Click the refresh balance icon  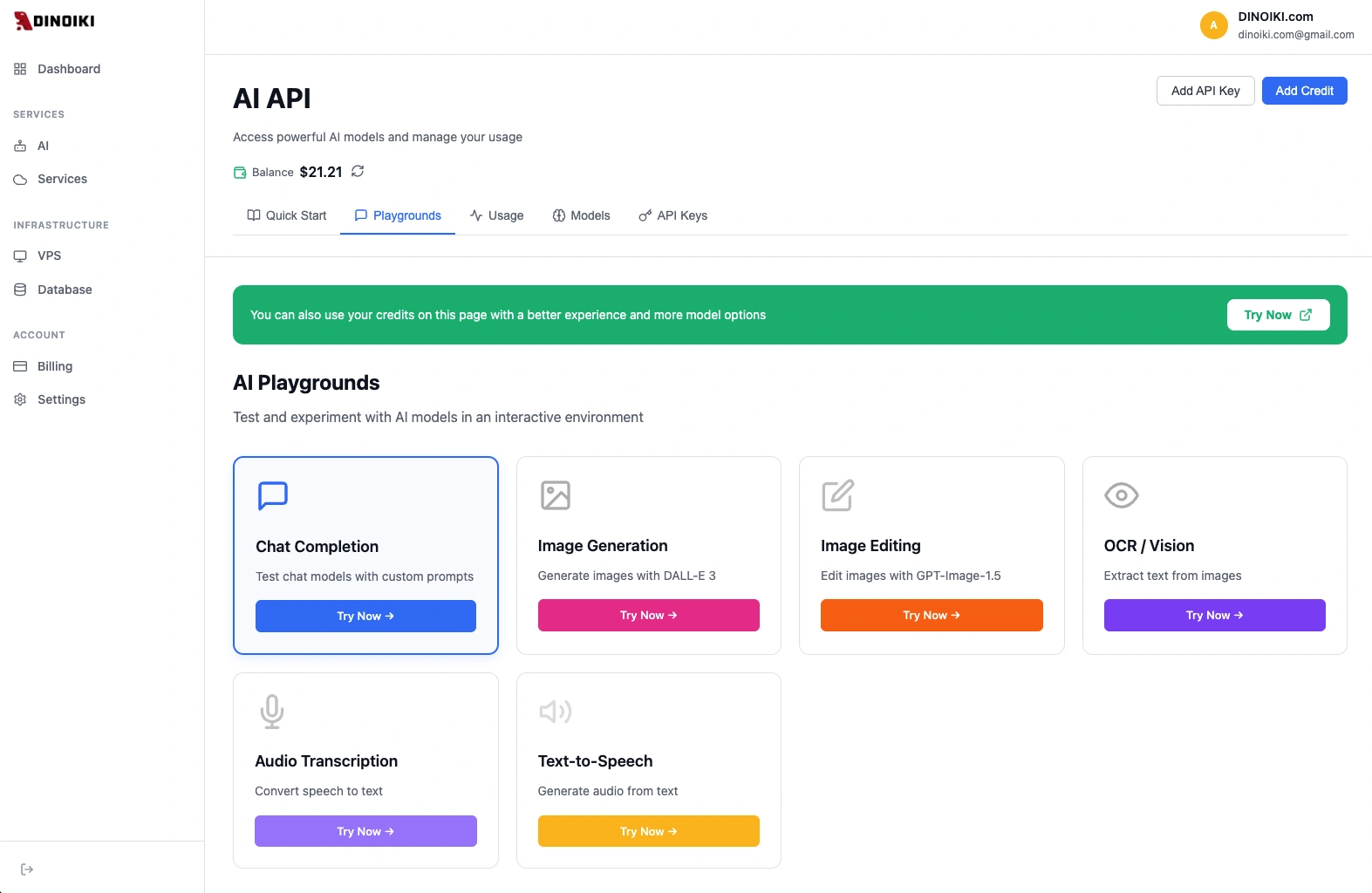(x=358, y=171)
